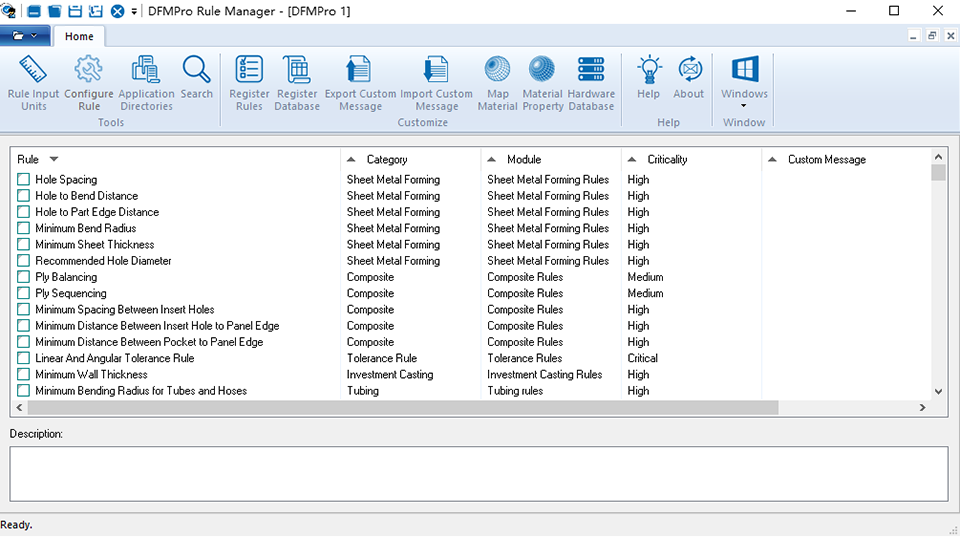Enable Hole to Part Edge Distance rule

pos(23,212)
